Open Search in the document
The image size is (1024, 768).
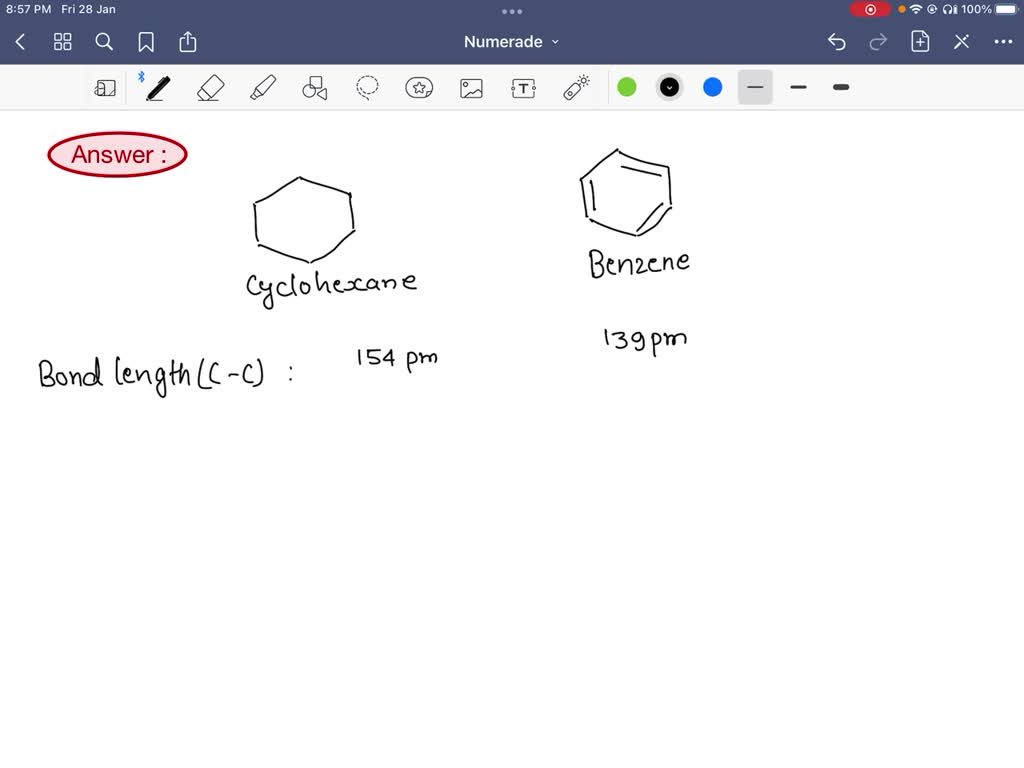tap(104, 42)
